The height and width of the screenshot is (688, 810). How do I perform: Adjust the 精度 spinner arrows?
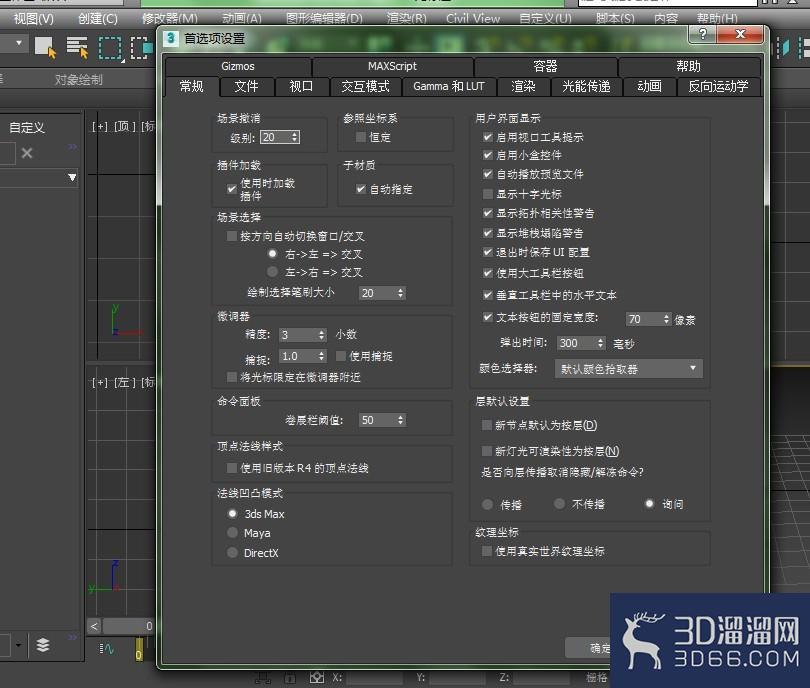point(322,335)
